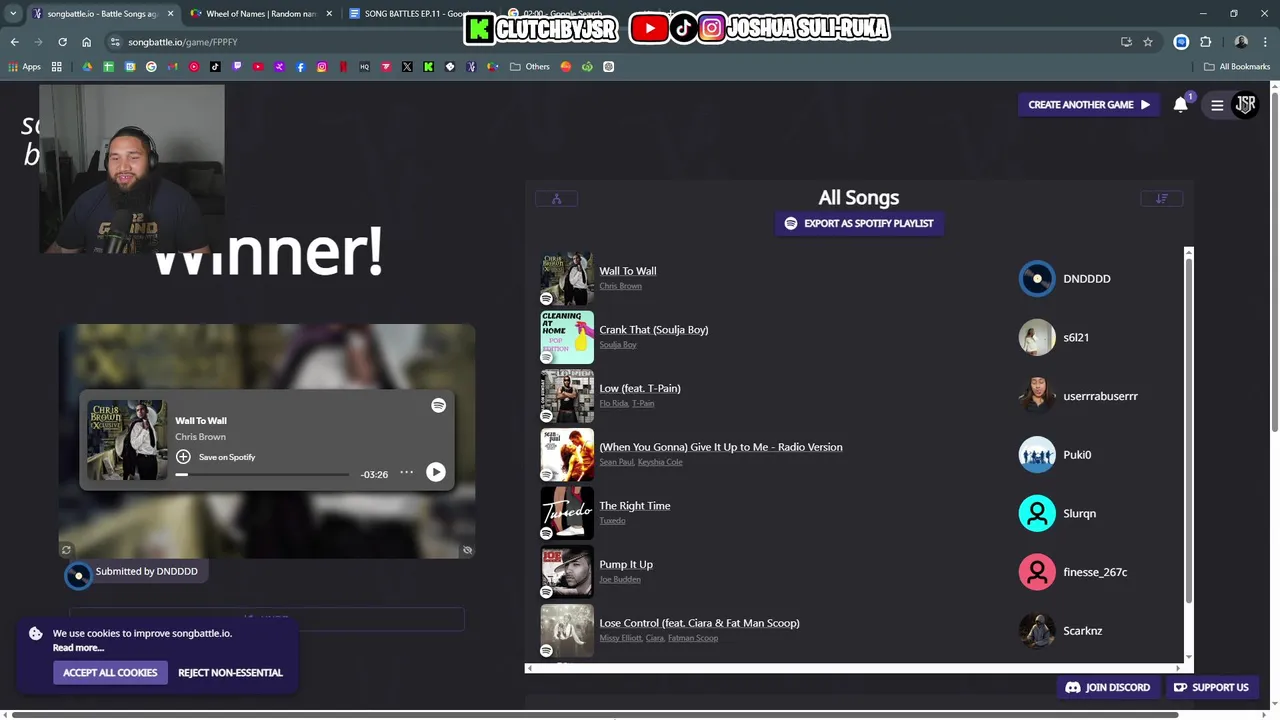Play Wall To Wall in Spotify embed
Image resolution: width=1280 pixels, height=720 pixels.
(435, 472)
